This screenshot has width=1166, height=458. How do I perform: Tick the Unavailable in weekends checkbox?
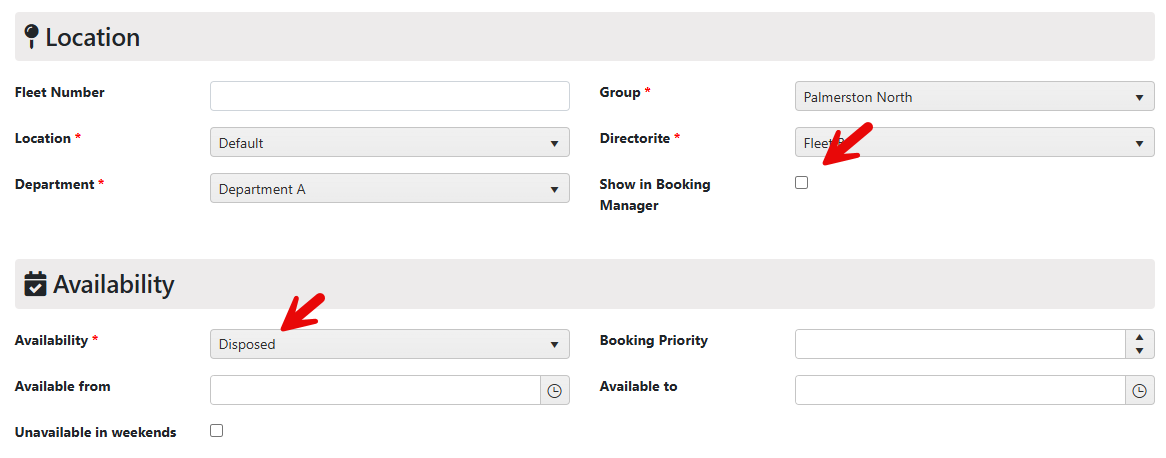[216, 430]
